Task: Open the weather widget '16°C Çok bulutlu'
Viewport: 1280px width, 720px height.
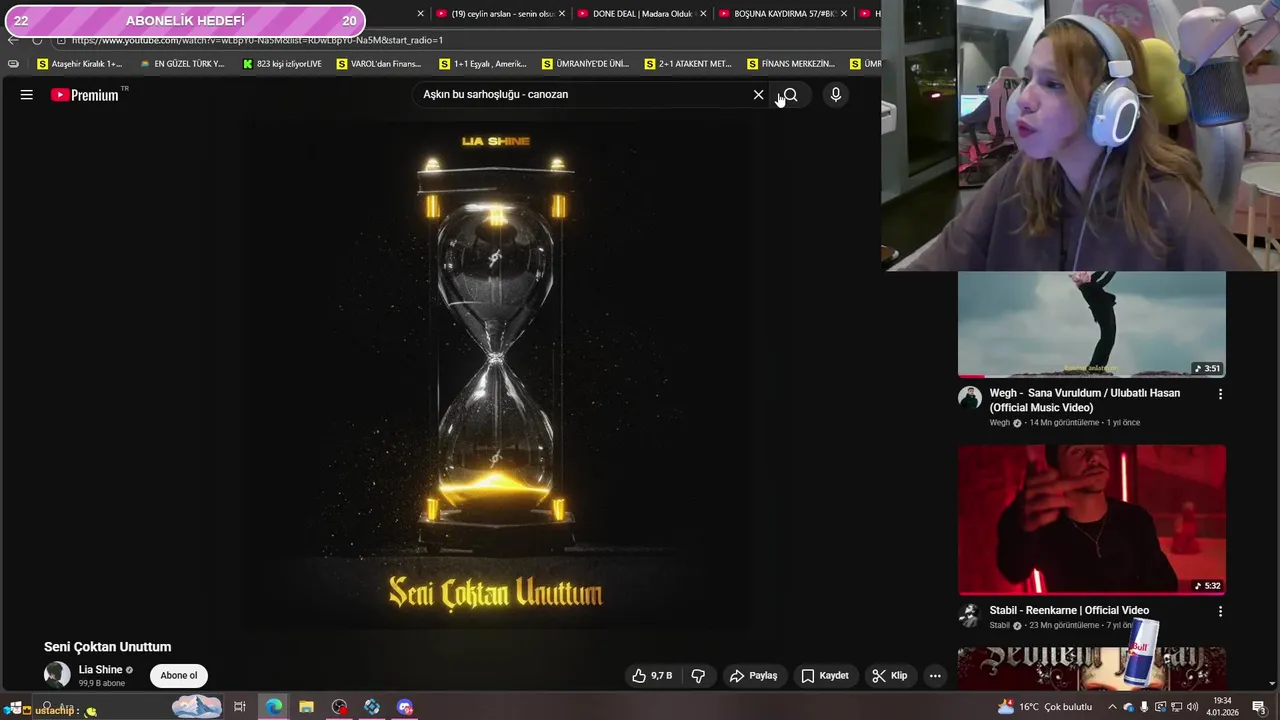Action: tap(1045, 707)
